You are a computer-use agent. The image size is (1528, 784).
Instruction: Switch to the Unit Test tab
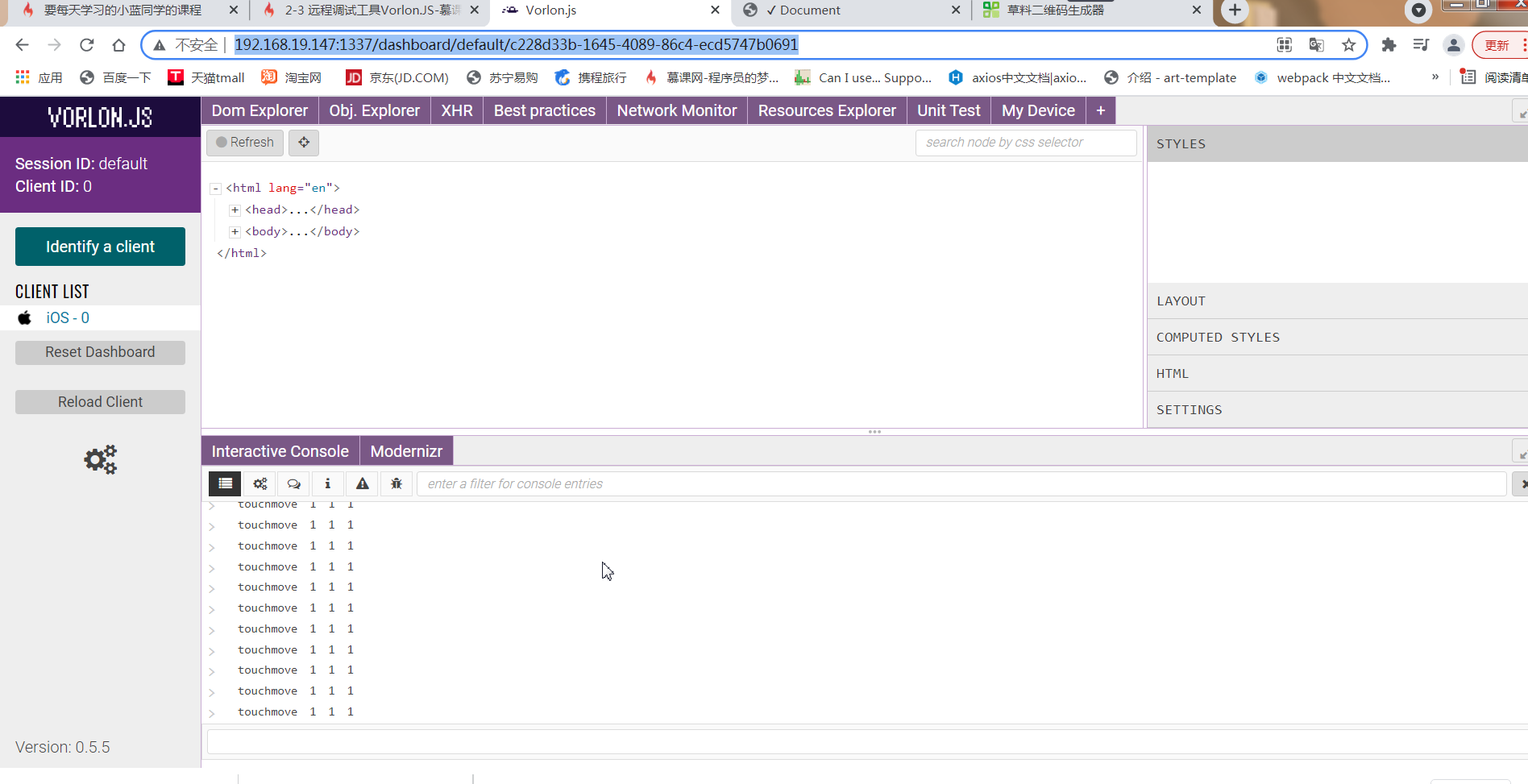pos(949,110)
